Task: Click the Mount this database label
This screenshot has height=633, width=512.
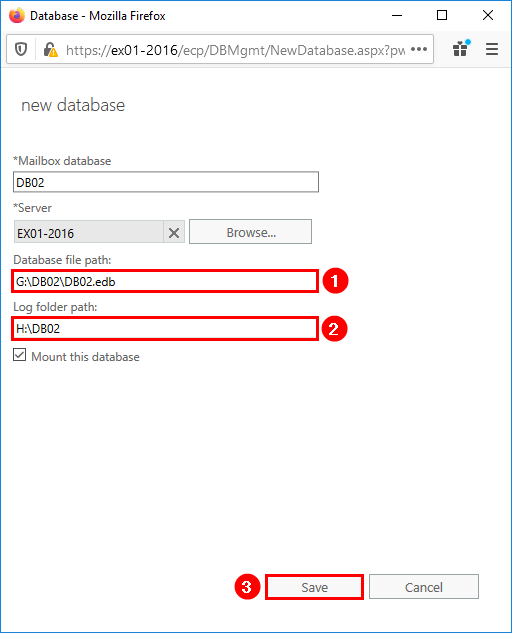Action: pos(85,357)
